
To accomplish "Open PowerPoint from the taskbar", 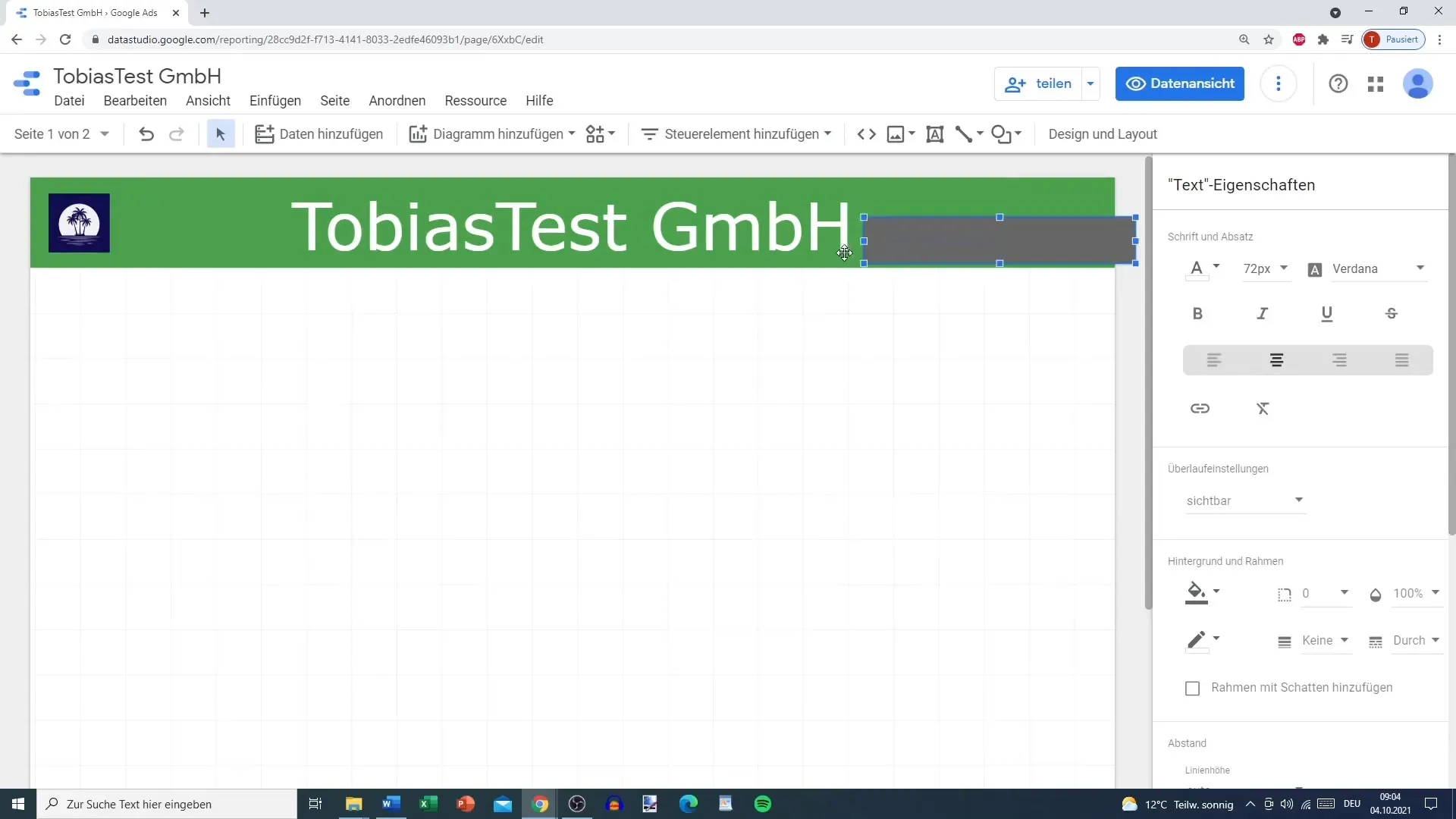I will tap(466, 804).
